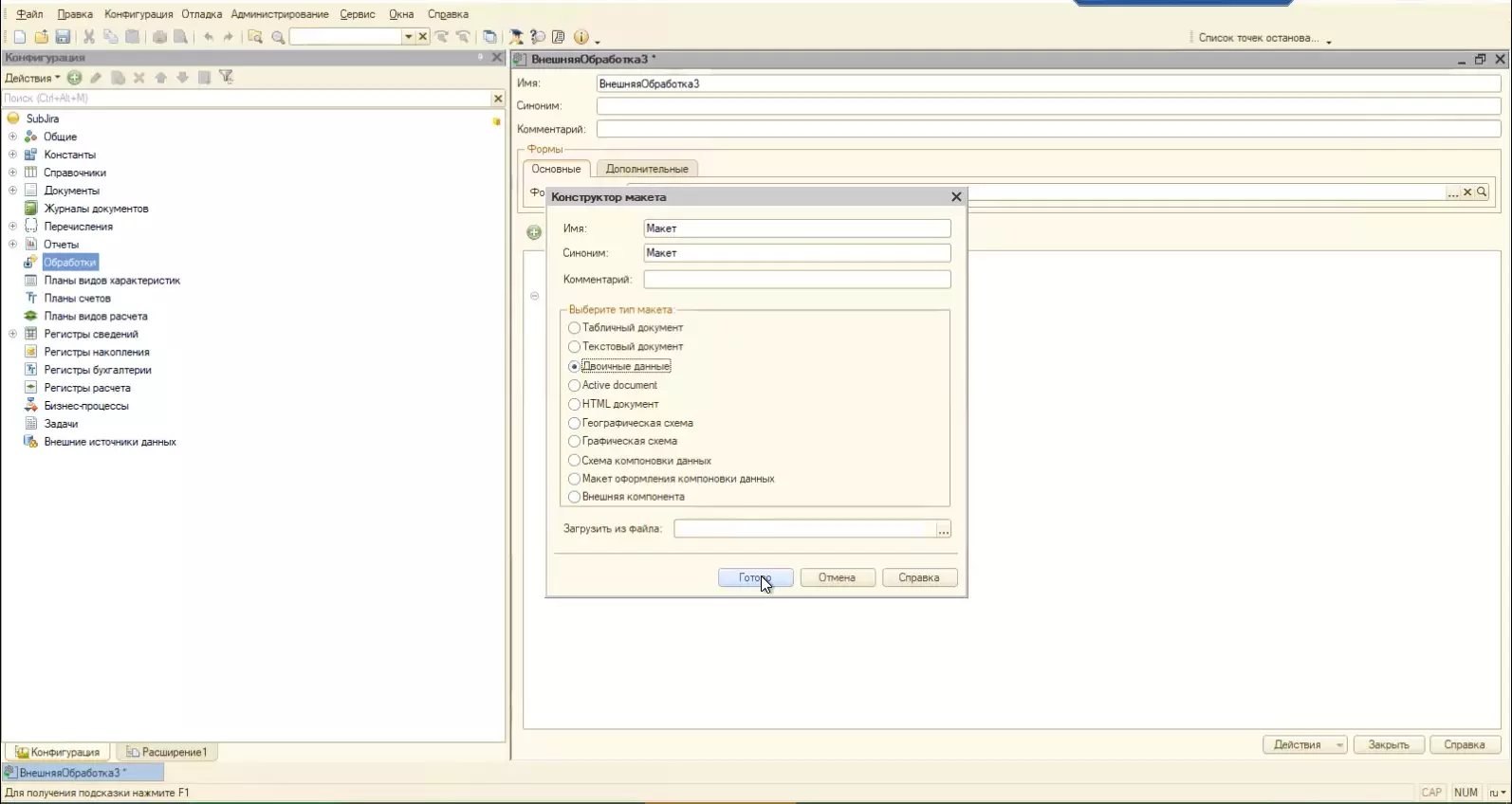Open the Действия dropdown in Configuration panel

[x=32, y=78]
